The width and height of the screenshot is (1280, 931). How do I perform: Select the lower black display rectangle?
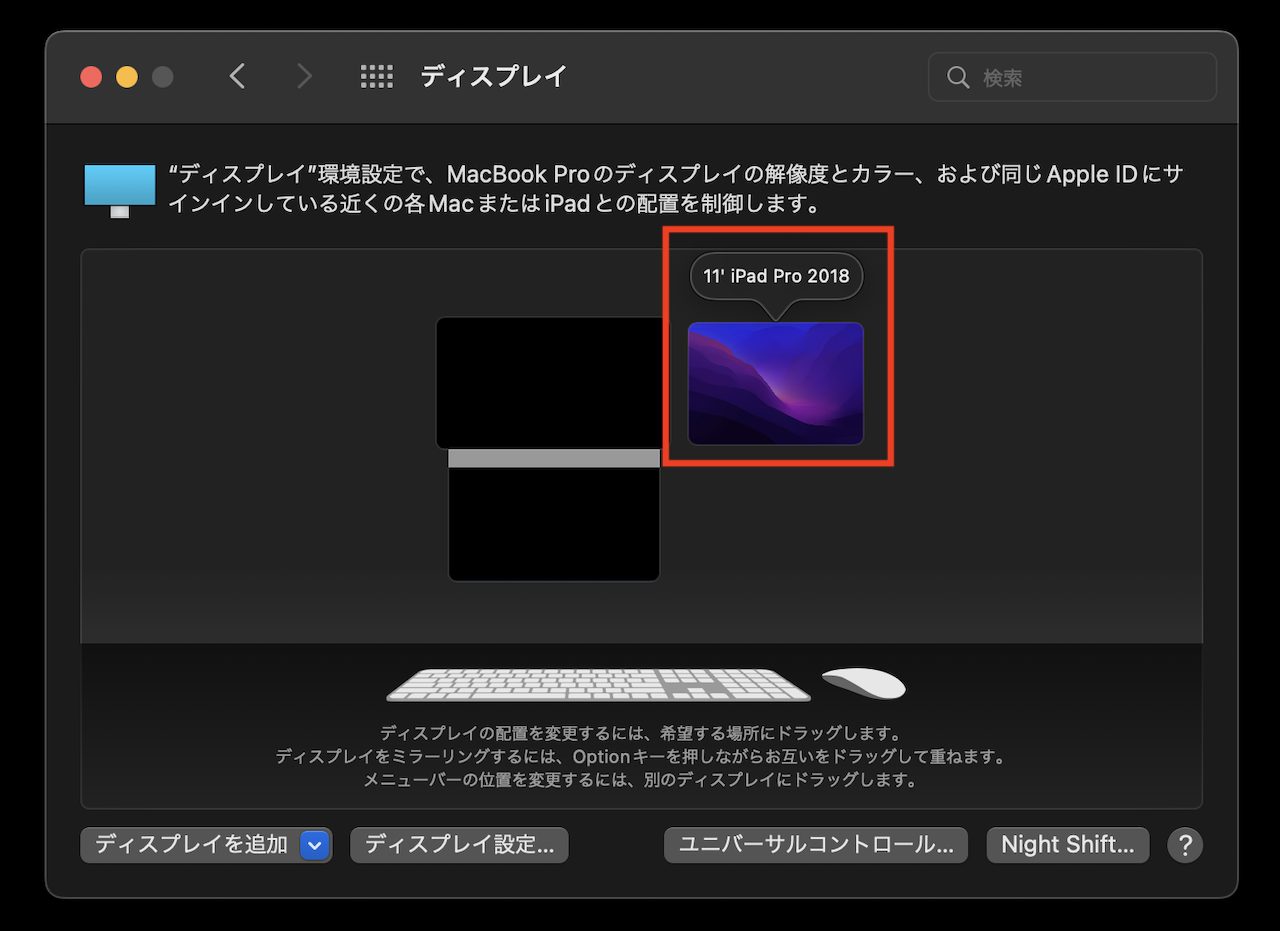point(554,524)
